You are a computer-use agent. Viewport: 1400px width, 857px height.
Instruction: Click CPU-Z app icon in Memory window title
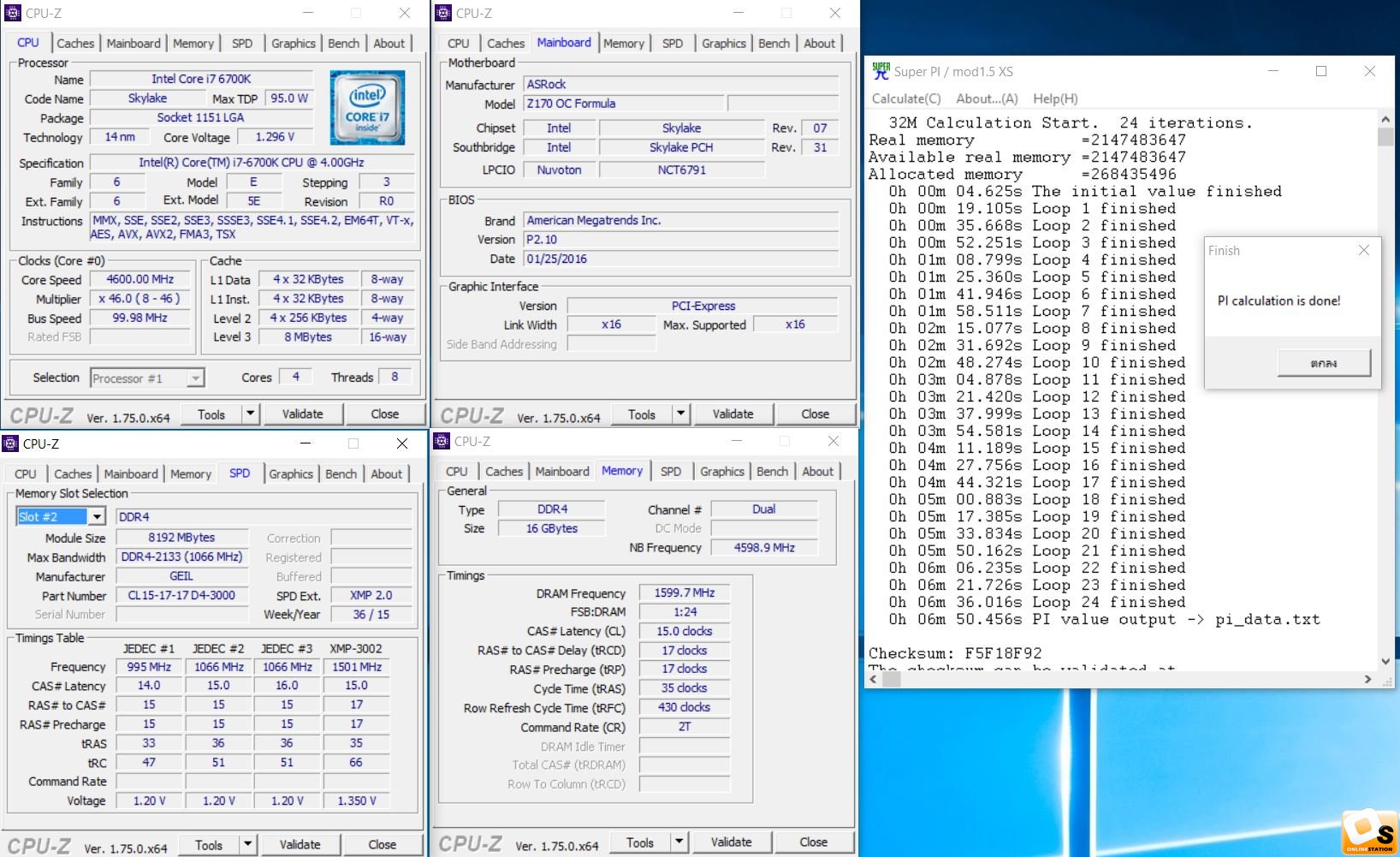click(x=442, y=441)
